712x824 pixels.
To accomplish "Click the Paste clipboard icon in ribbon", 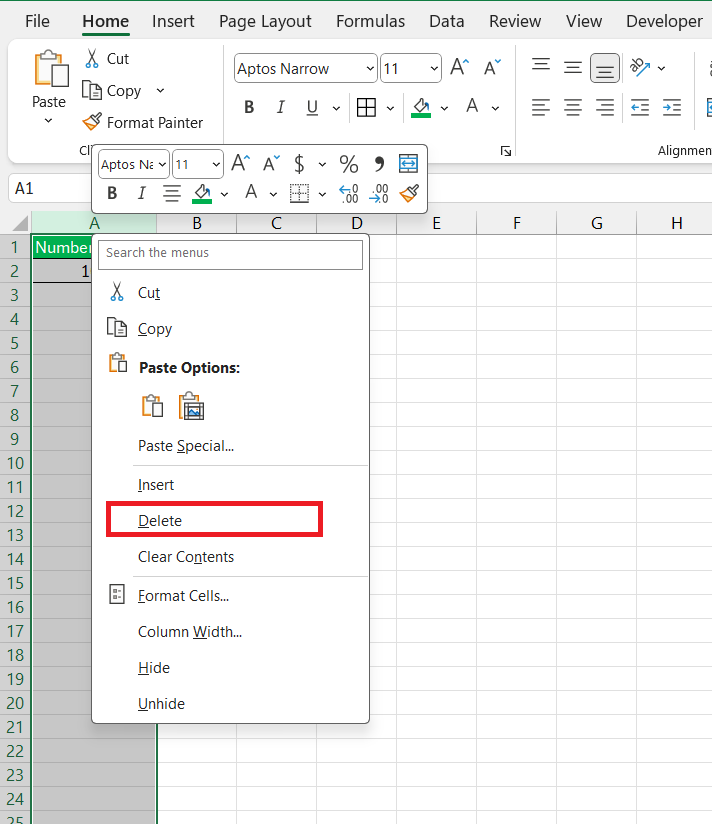I will [51, 68].
